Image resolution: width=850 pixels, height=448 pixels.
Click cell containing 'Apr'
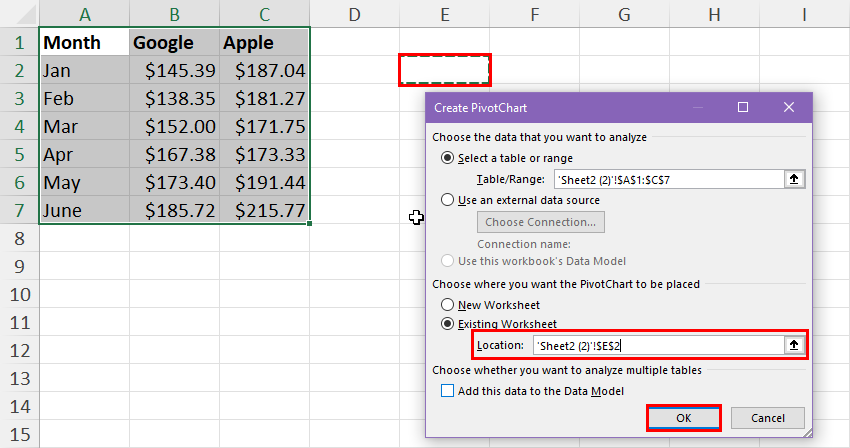click(85, 154)
